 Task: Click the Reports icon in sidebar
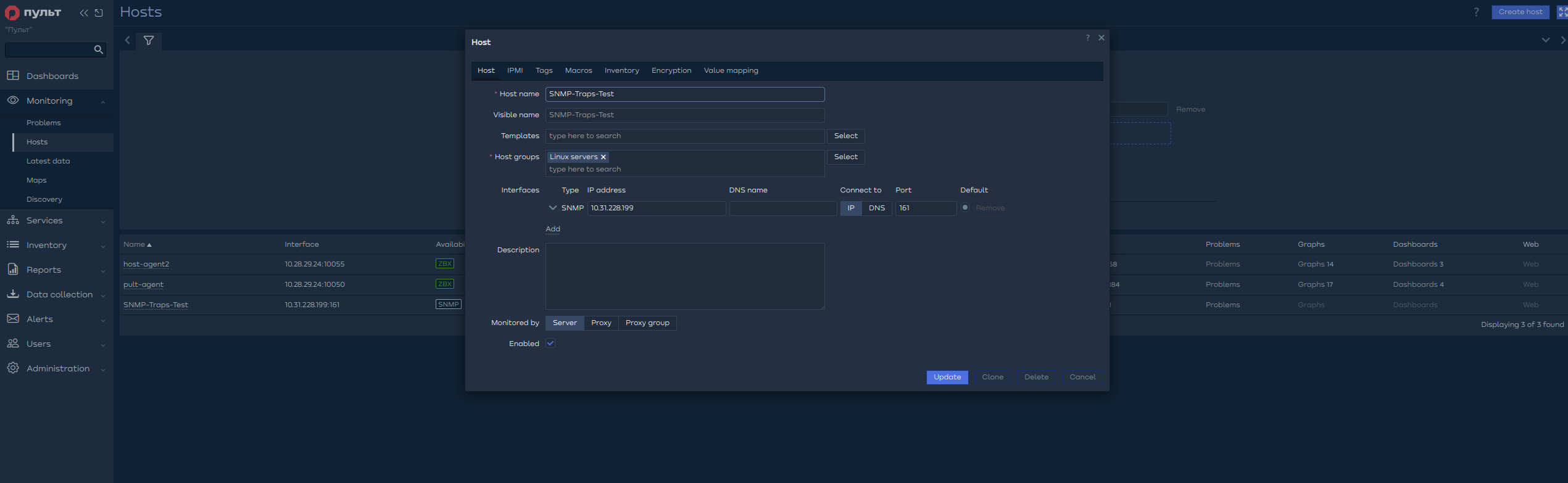13,269
